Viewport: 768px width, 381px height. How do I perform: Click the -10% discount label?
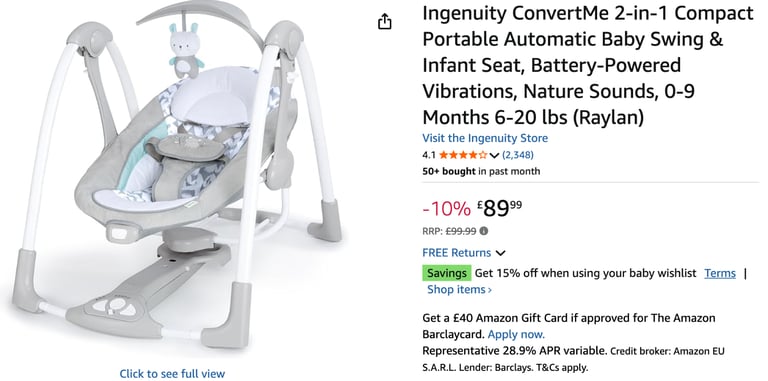(x=446, y=209)
